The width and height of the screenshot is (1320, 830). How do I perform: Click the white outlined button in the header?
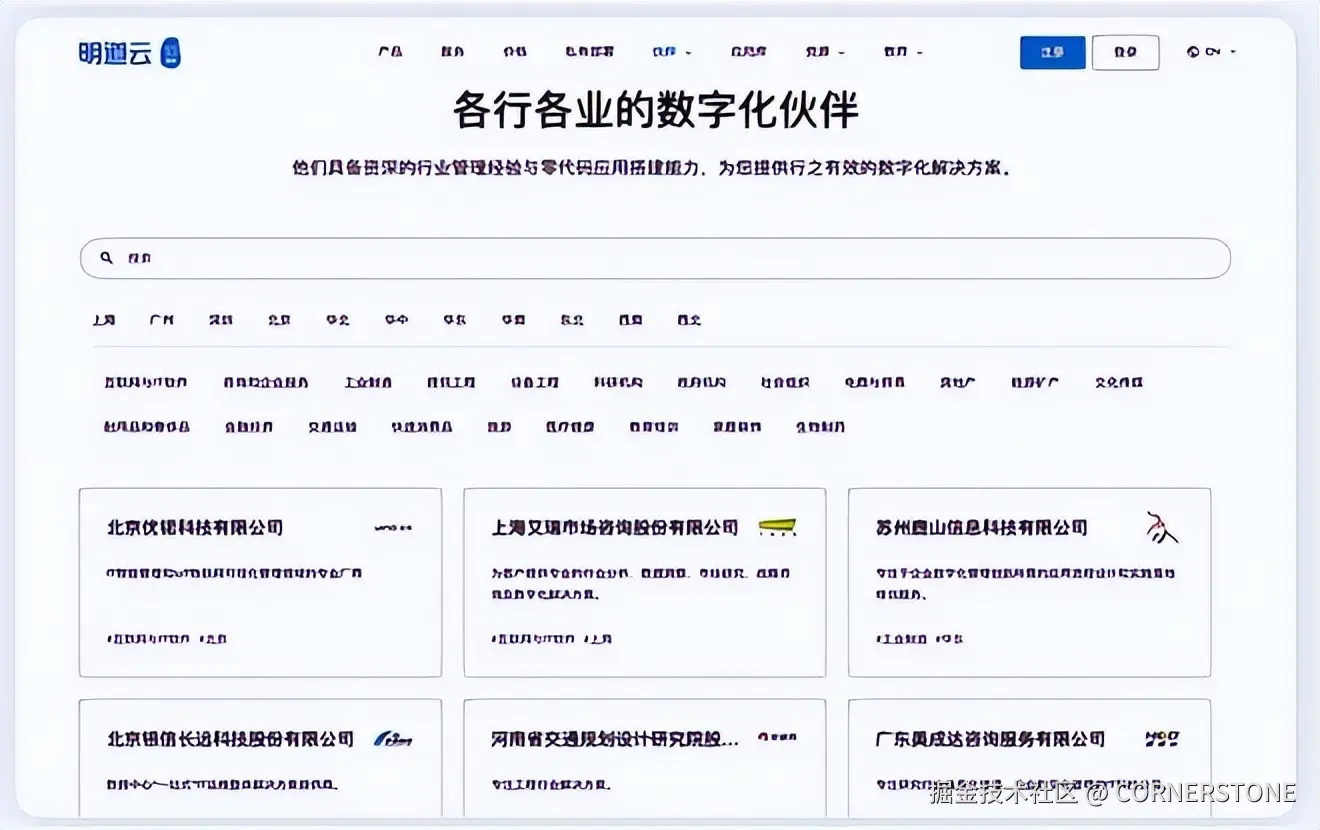pos(1125,53)
